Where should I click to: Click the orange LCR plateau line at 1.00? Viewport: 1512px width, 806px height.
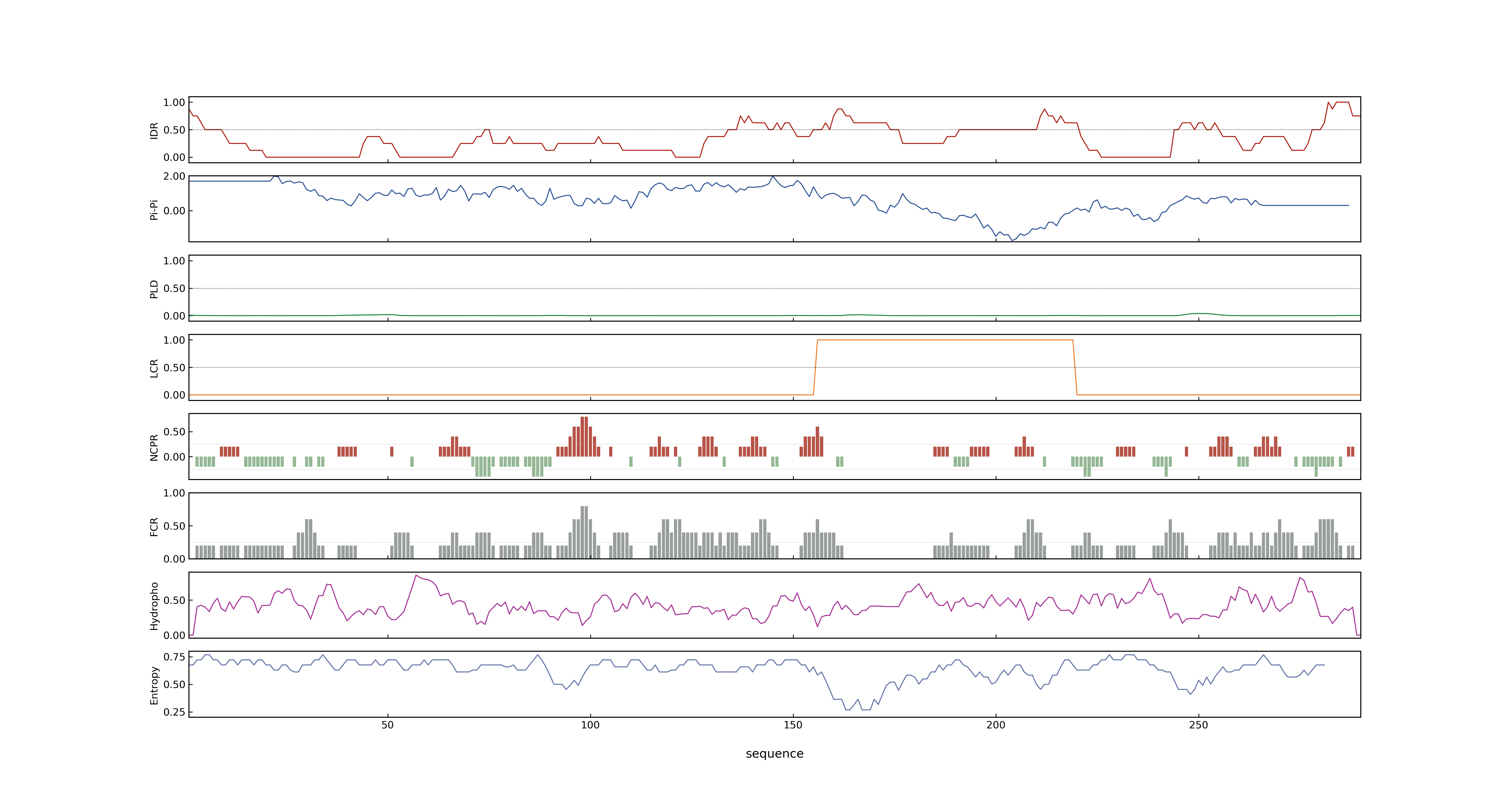(945, 340)
